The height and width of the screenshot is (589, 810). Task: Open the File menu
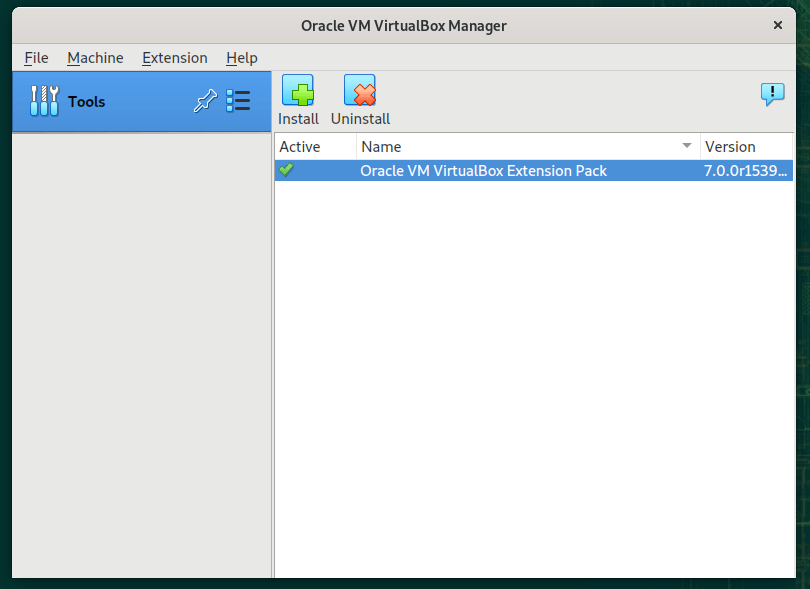coord(36,58)
